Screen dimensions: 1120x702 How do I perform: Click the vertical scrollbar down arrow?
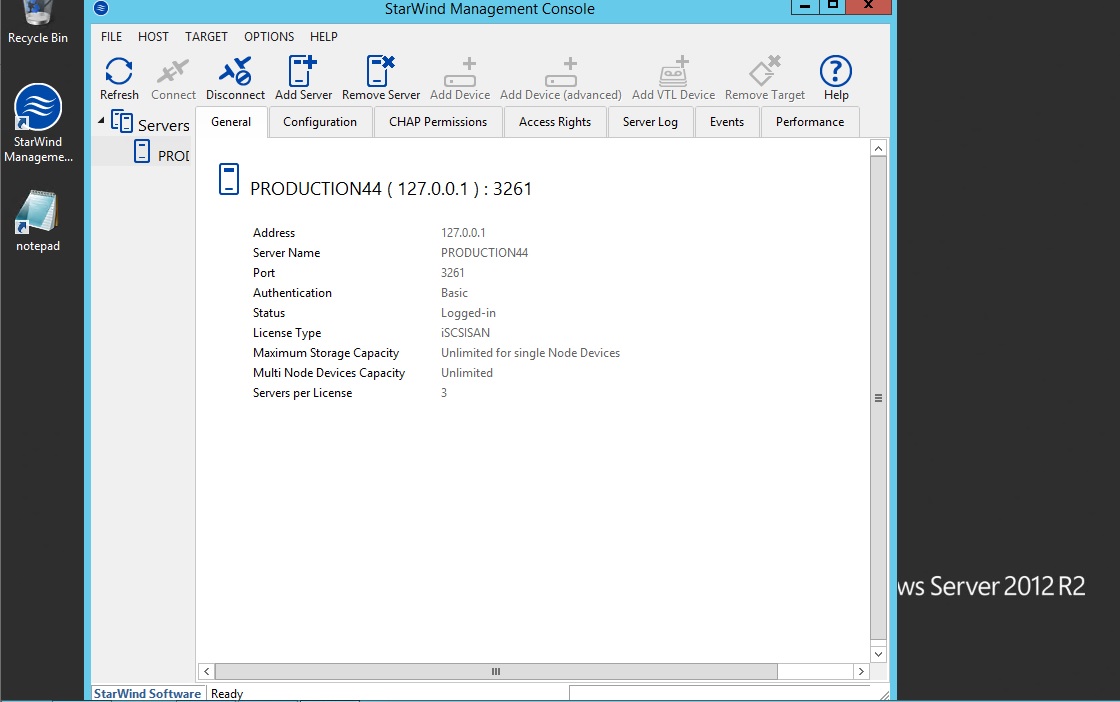pos(879,654)
